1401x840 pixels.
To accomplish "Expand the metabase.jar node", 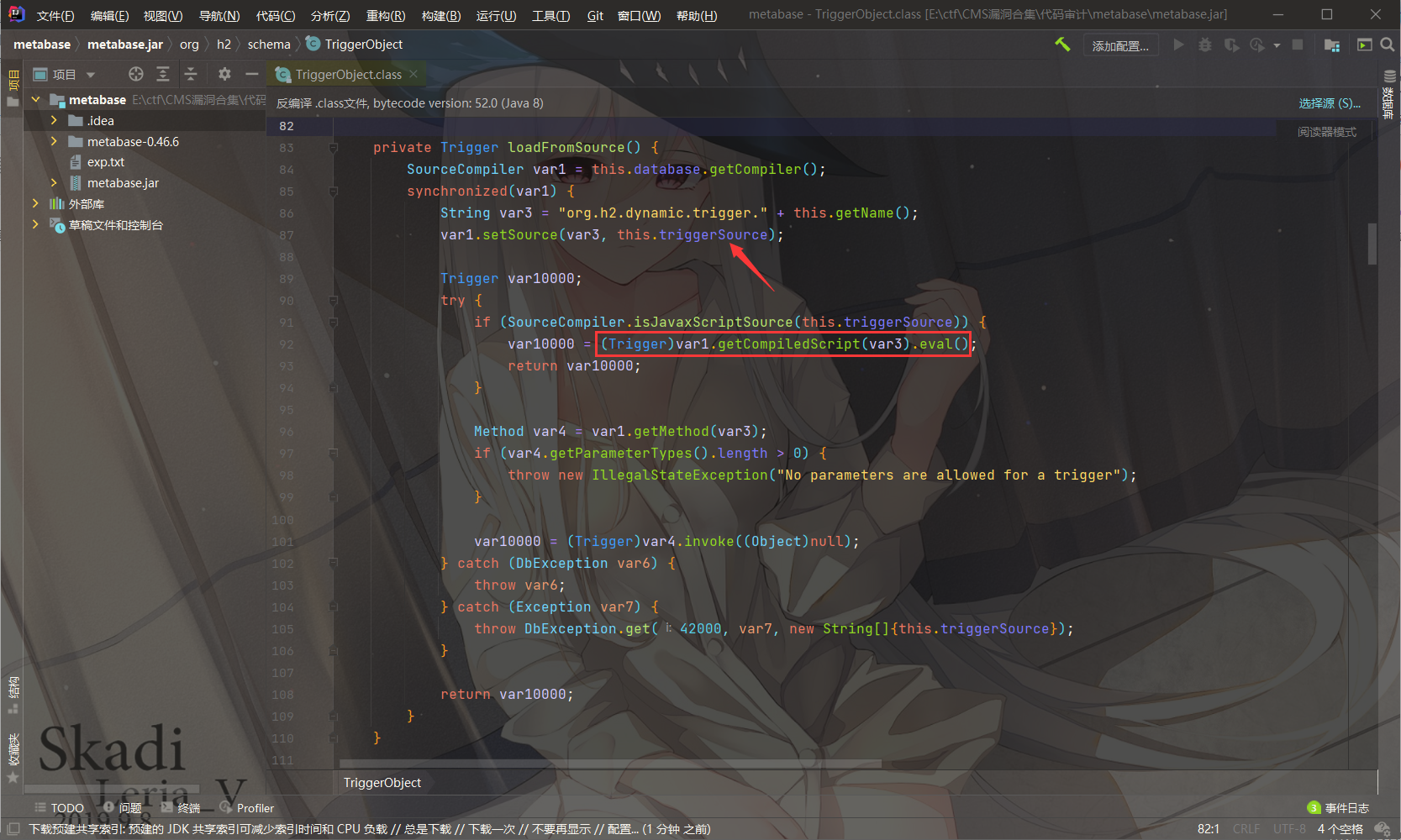I will pos(55,182).
